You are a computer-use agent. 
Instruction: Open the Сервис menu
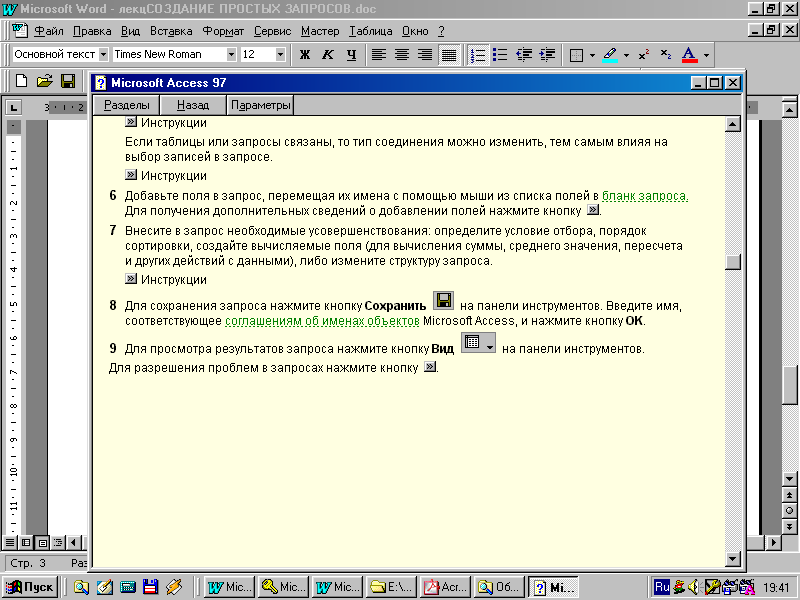272,31
